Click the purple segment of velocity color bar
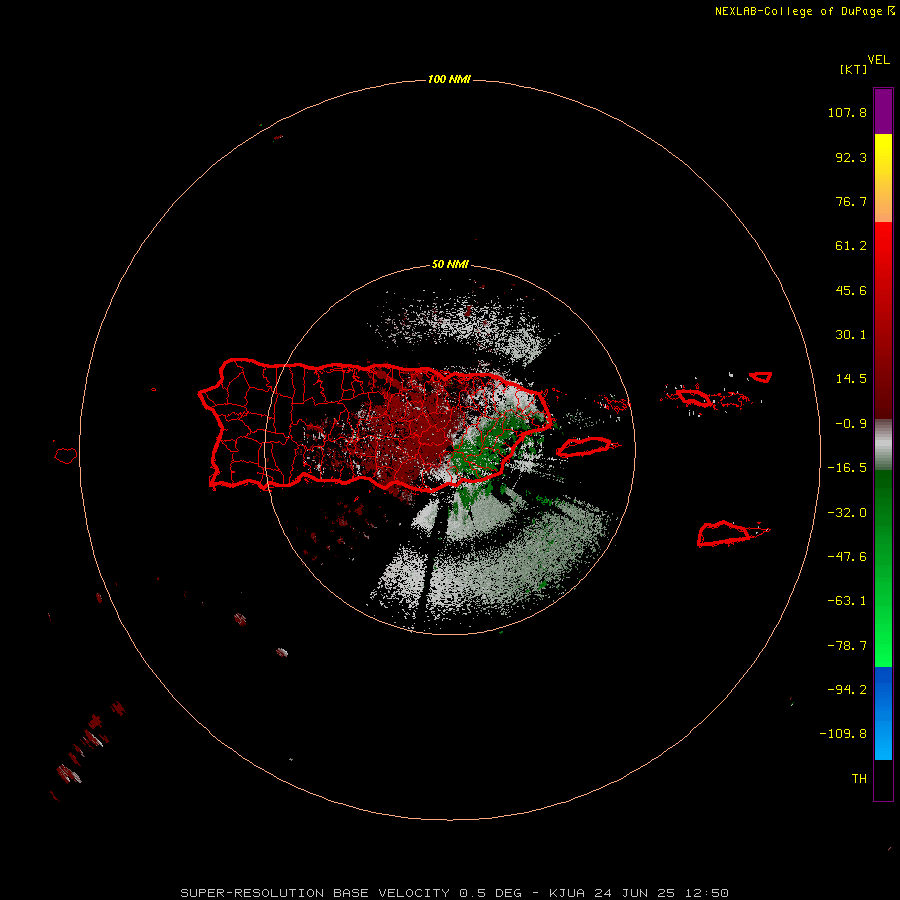This screenshot has width=900, height=900. [883, 111]
